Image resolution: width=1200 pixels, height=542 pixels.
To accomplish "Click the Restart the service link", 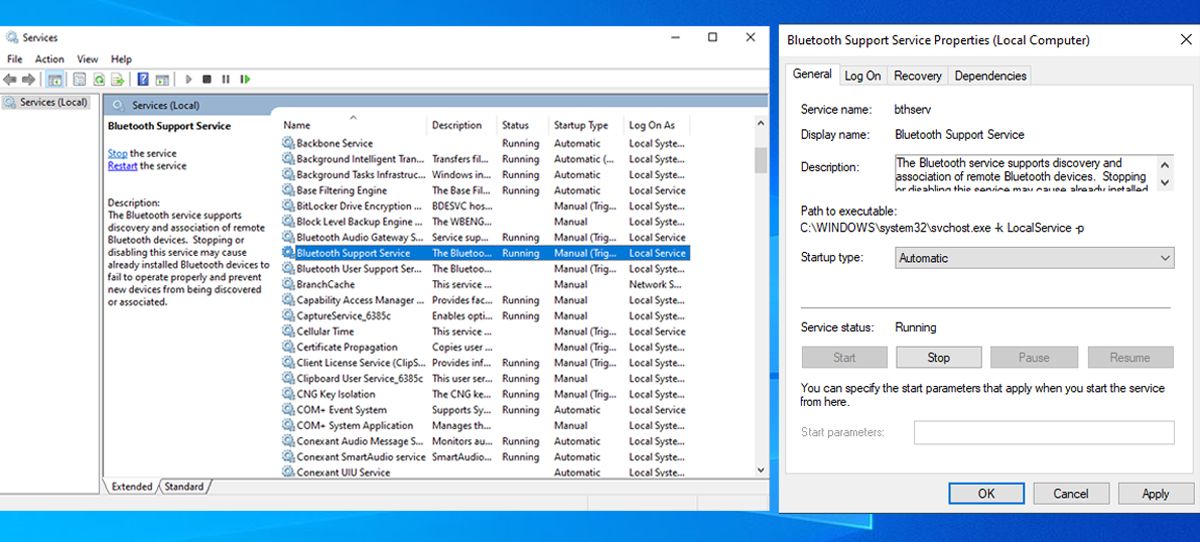I will point(123,166).
